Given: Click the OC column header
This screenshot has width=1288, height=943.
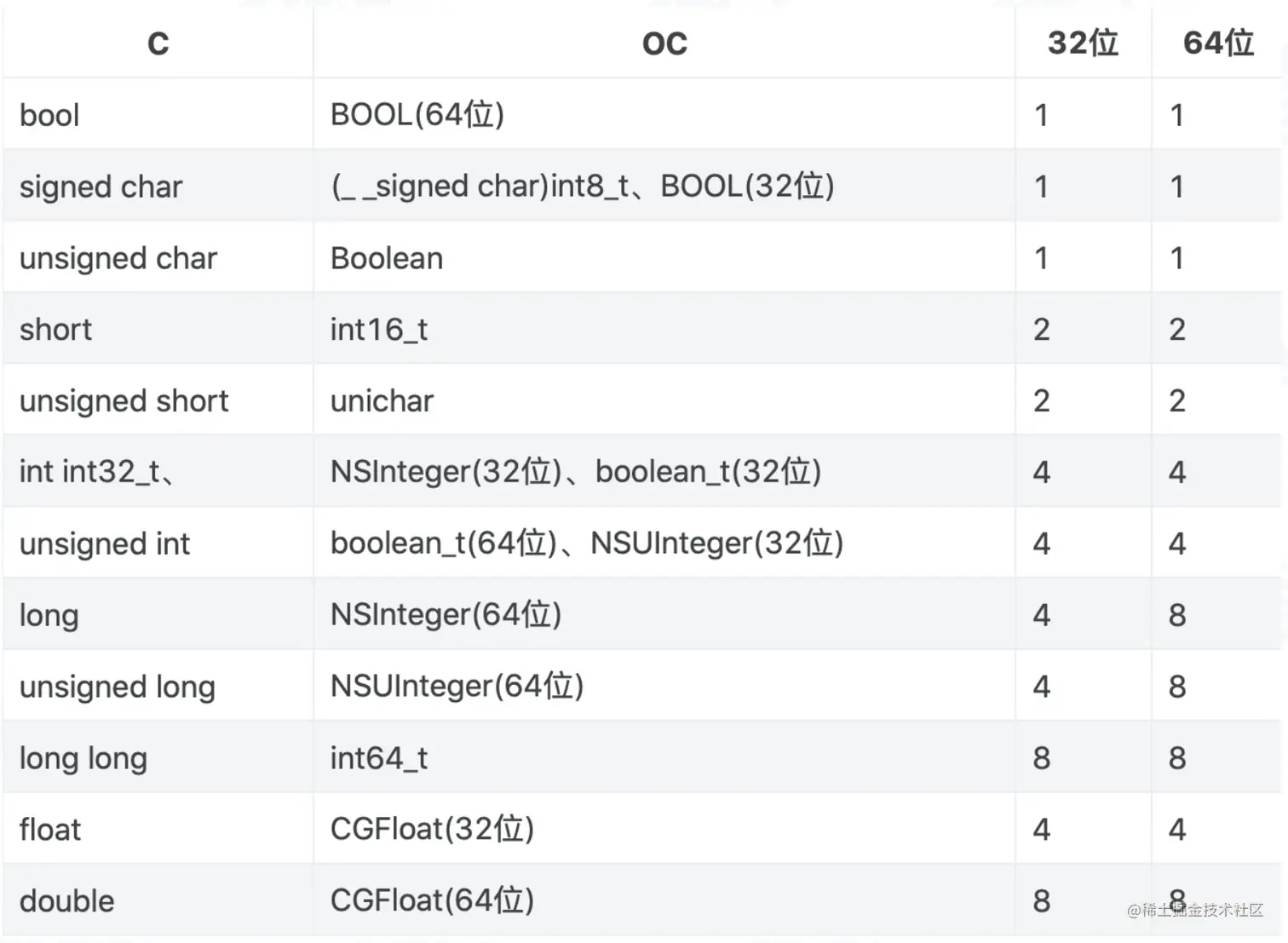Looking at the screenshot, I should [664, 43].
